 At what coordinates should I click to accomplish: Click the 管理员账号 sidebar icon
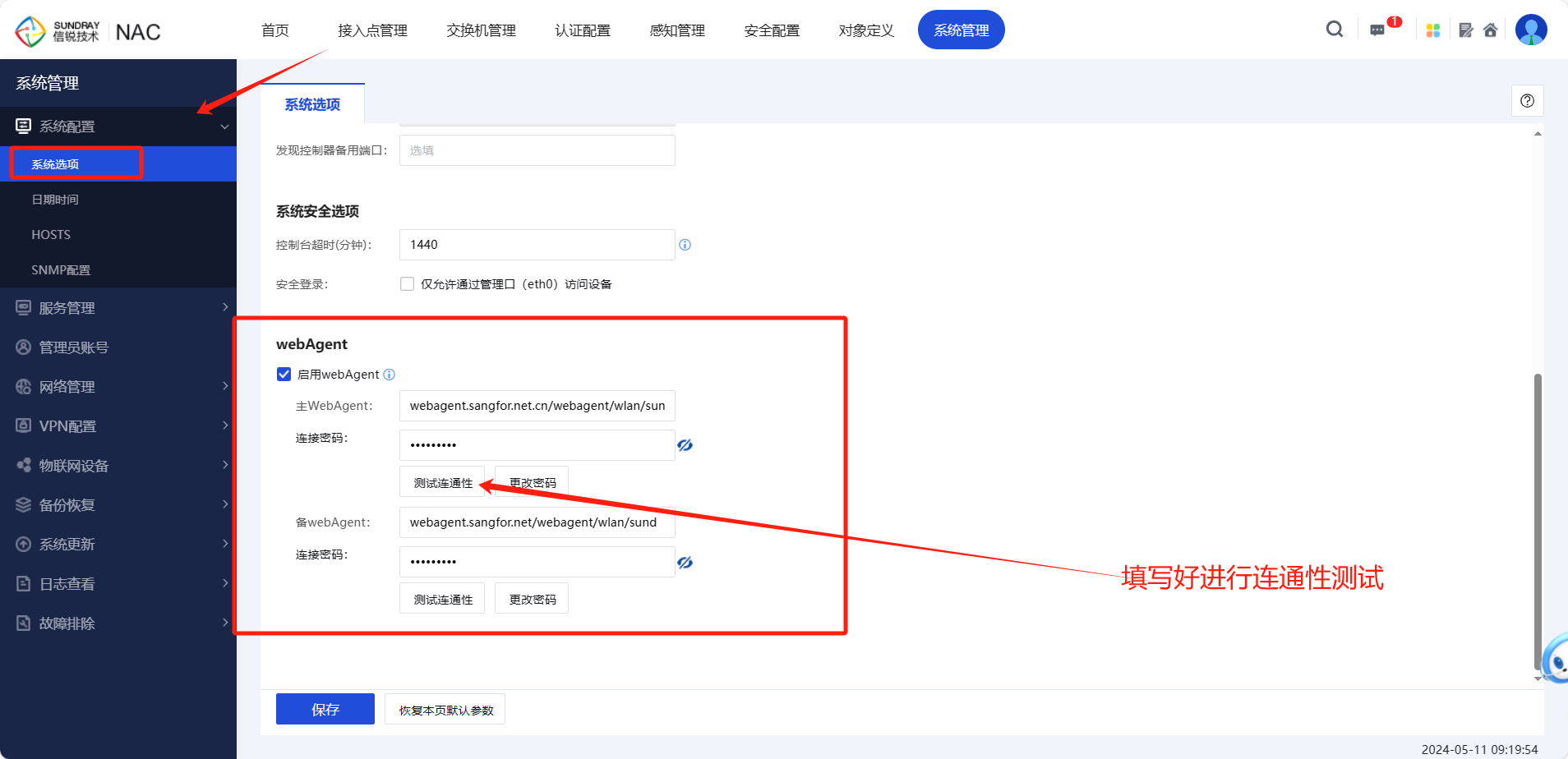(24, 347)
